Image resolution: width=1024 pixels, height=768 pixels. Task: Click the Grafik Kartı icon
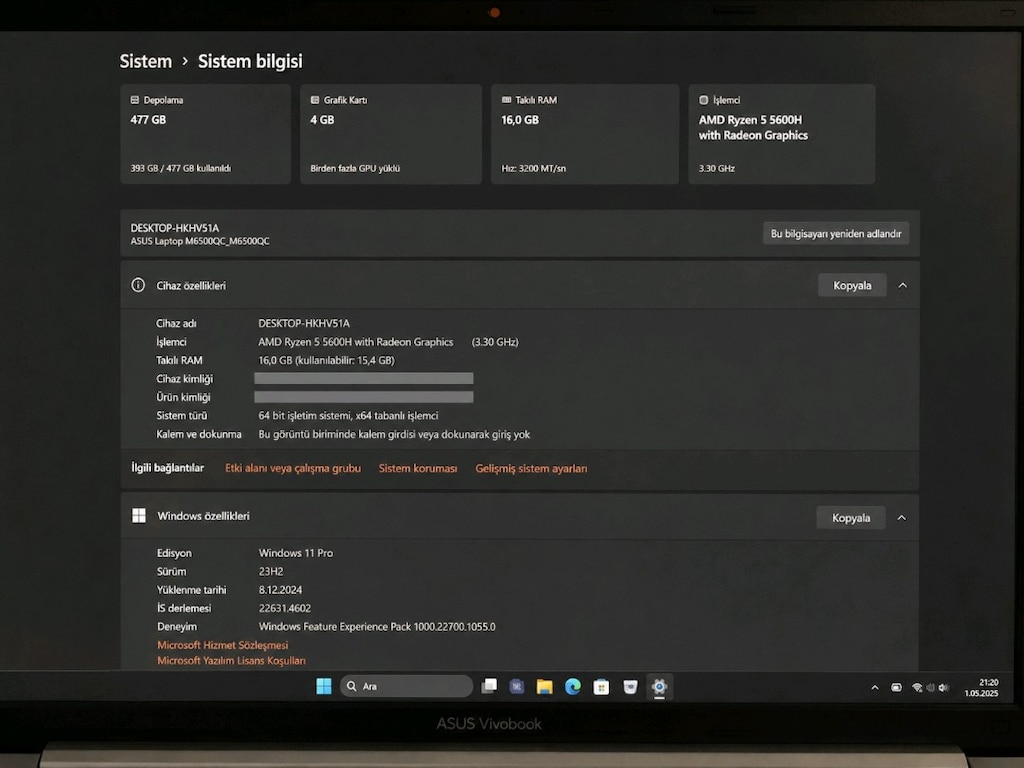coord(315,100)
